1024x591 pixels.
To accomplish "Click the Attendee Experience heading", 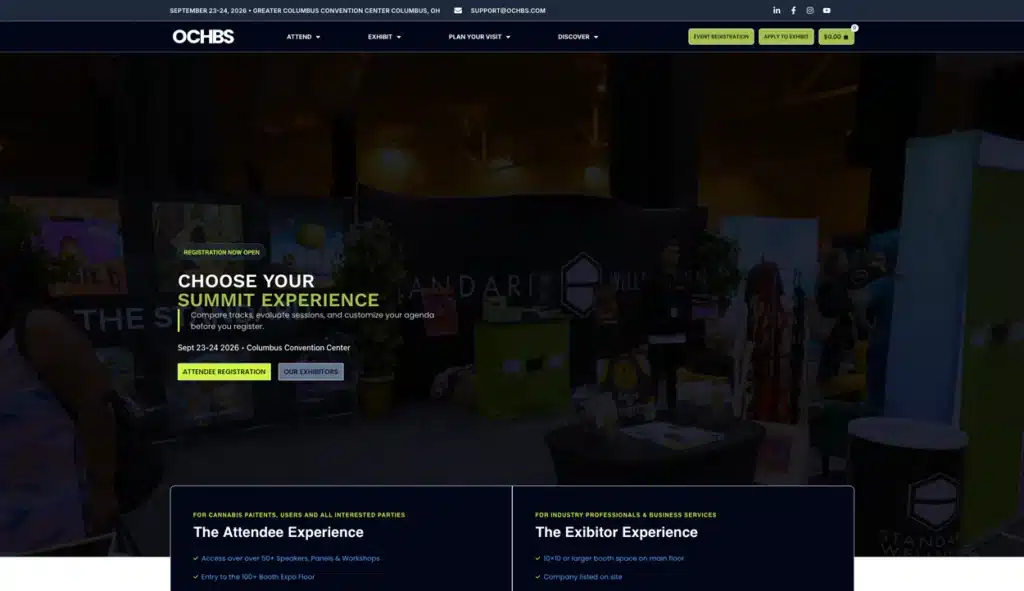I will (278, 532).
